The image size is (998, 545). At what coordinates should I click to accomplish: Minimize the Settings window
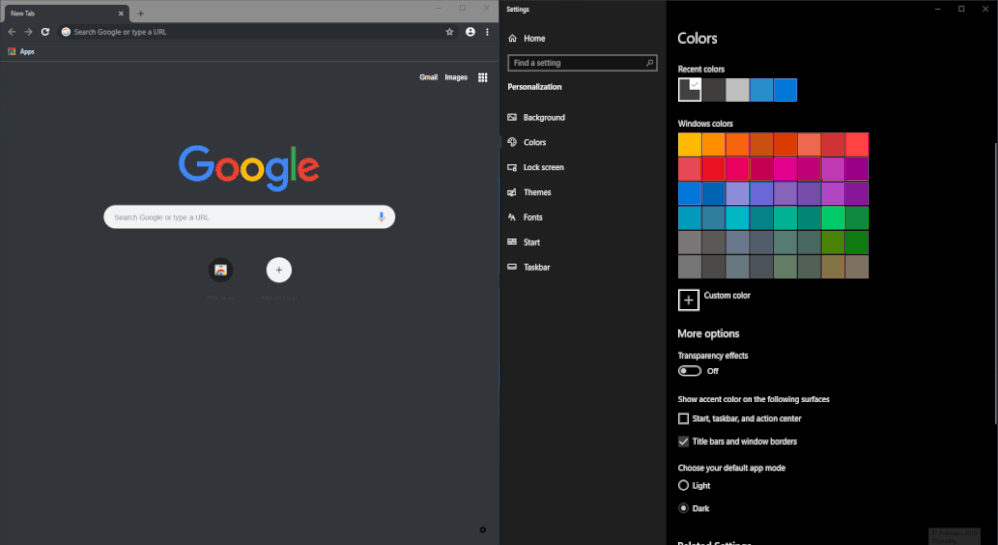[x=938, y=9]
